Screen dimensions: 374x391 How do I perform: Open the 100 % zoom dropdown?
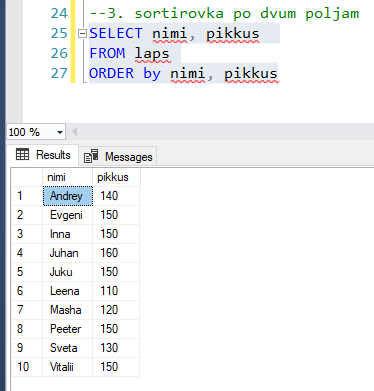60,132
